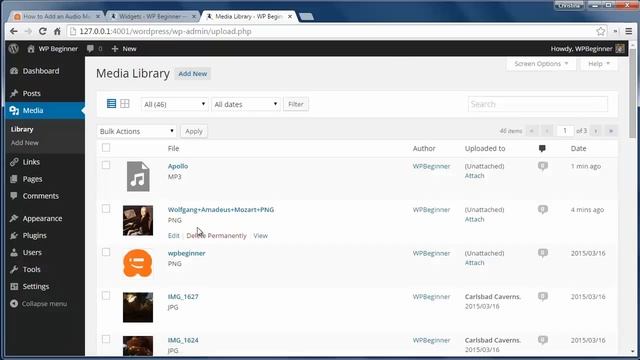Click the wpbeginner orange logo thumbnail
Viewport: 640px width, 360px height.
tap(138, 263)
